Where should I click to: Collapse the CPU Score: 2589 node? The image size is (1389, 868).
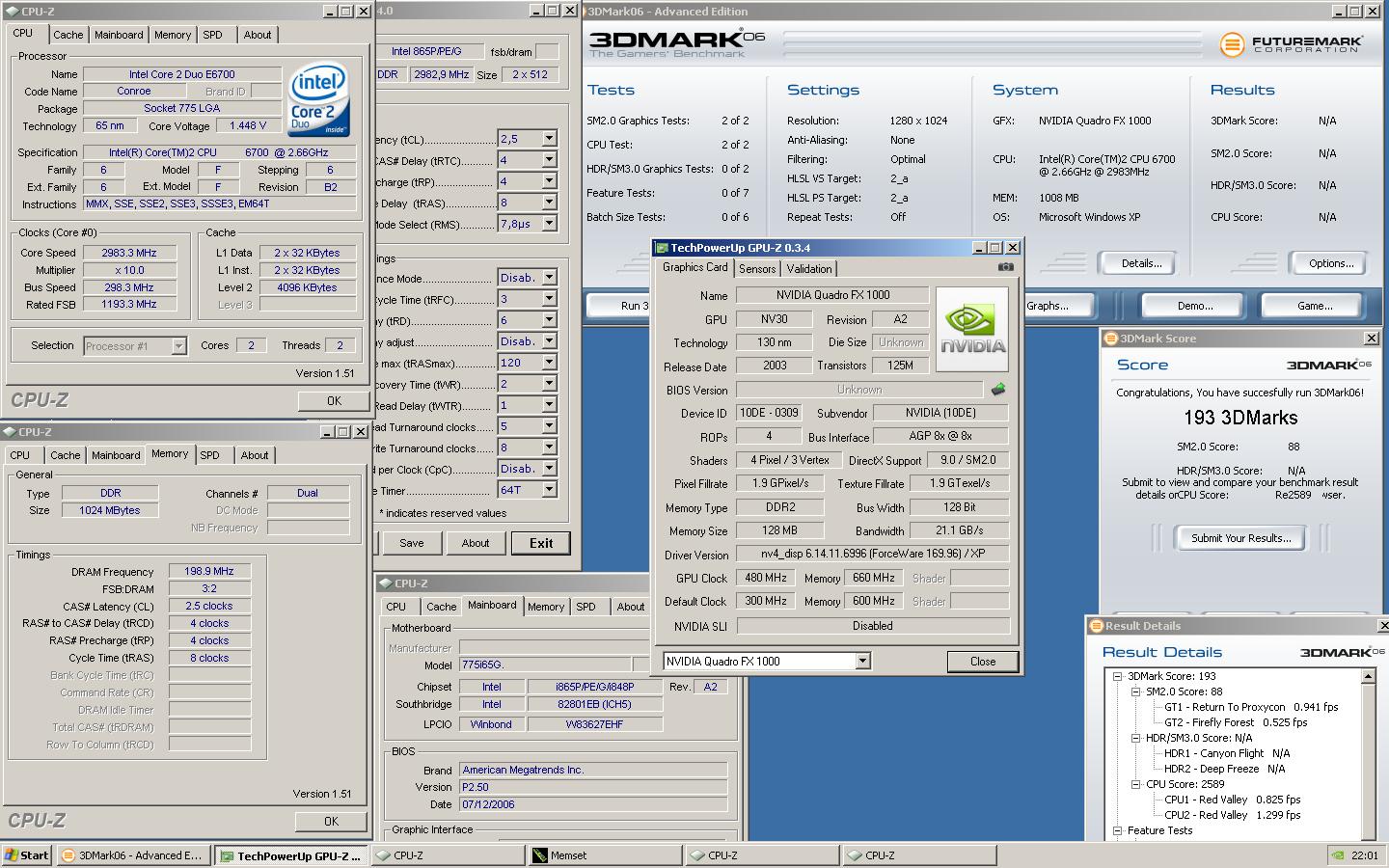1135,784
